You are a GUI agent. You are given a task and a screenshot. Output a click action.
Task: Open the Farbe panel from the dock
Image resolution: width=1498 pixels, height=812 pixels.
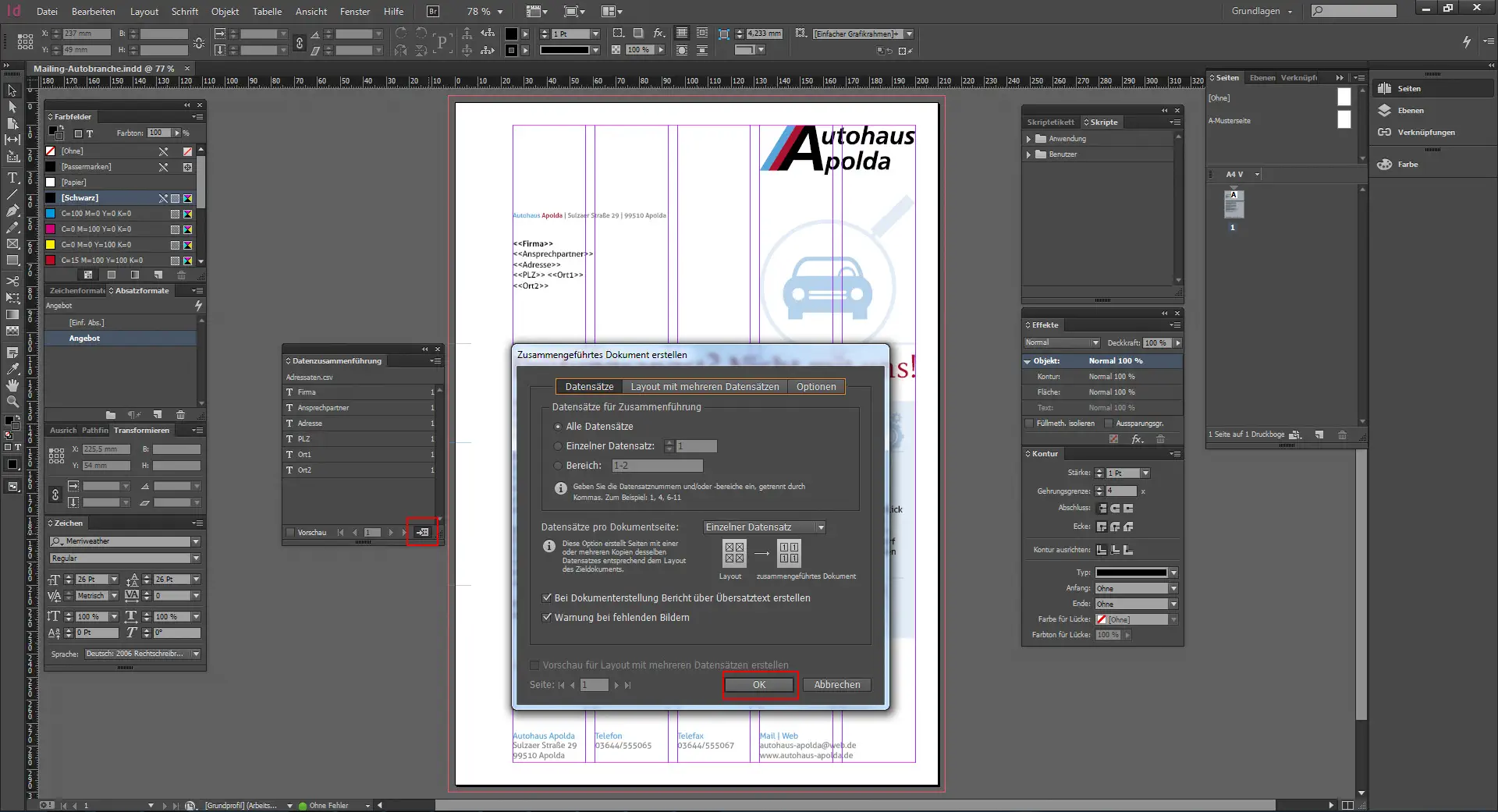(1407, 165)
